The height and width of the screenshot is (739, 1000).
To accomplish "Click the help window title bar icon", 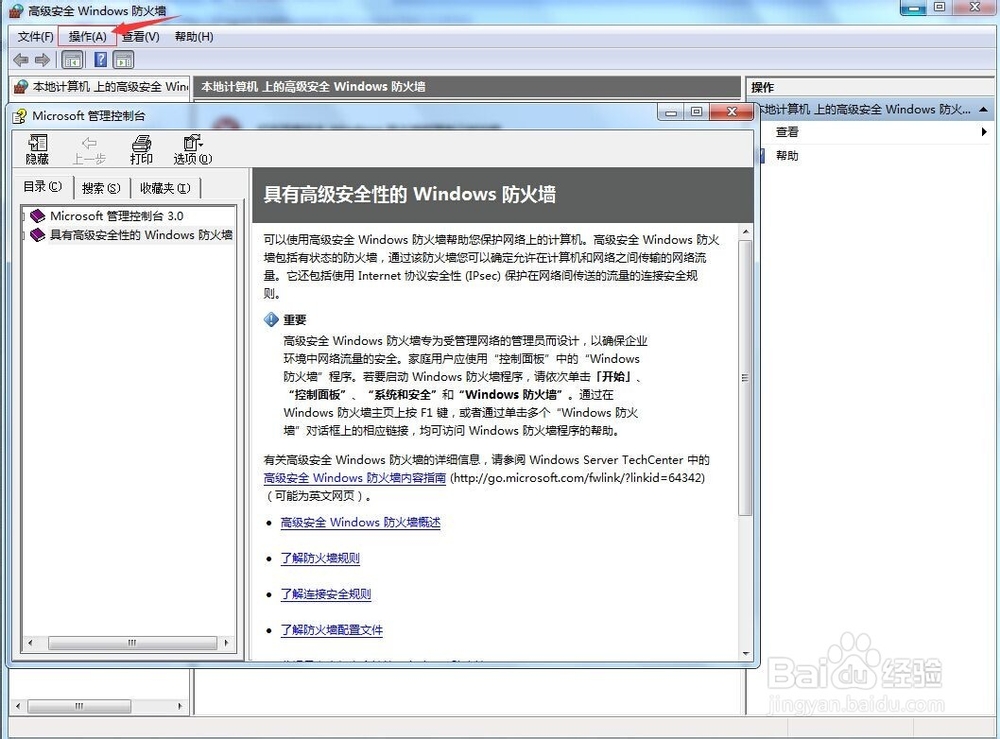I will pos(20,116).
